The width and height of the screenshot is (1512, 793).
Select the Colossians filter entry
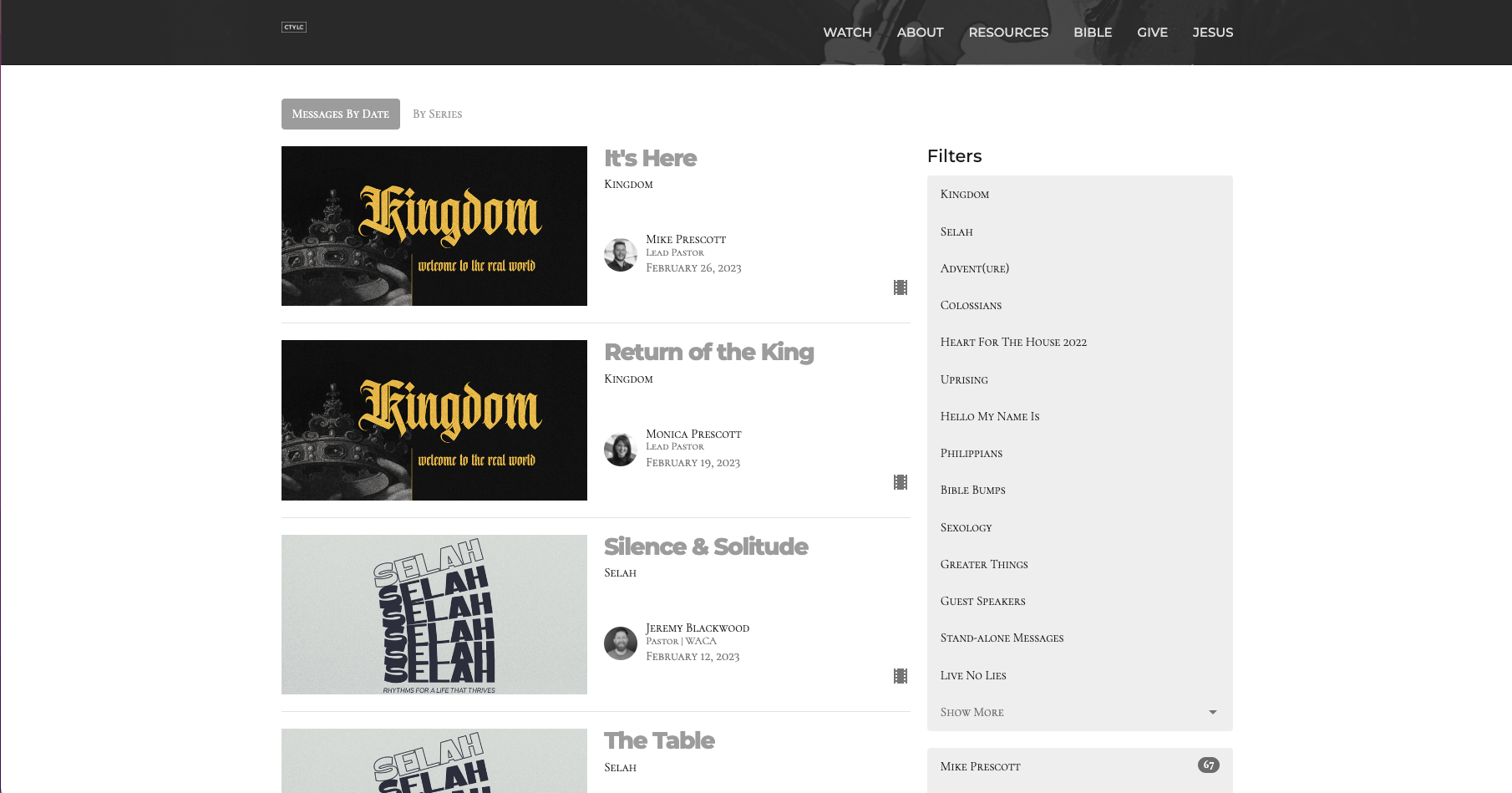[x=971, y=305]
